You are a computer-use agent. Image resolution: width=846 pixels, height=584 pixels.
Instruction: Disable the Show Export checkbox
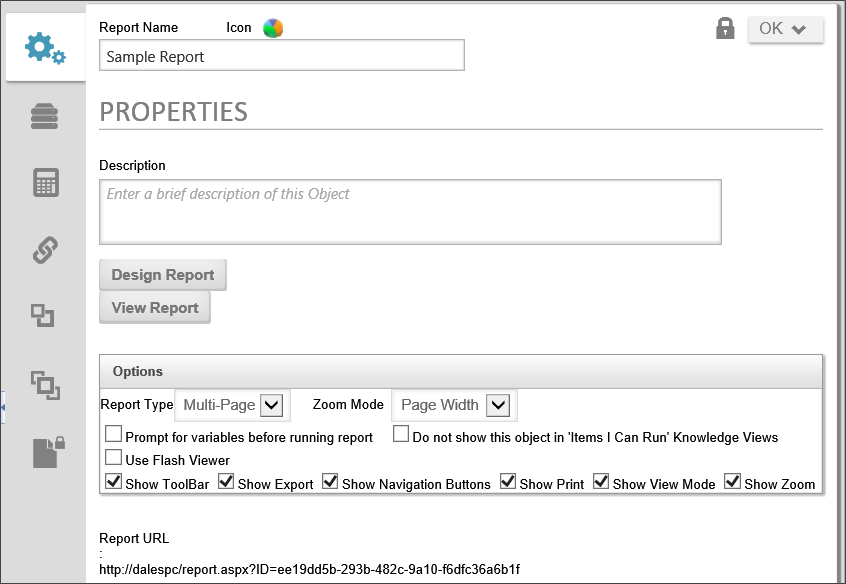[227, 482]
